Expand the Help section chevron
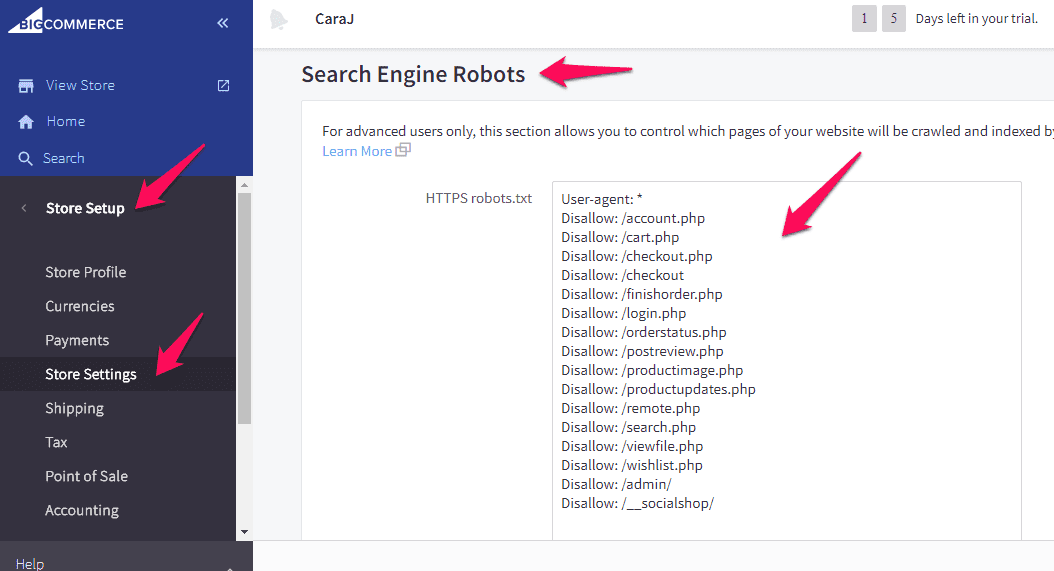The image size is (1054, 571). coord(230,568)
